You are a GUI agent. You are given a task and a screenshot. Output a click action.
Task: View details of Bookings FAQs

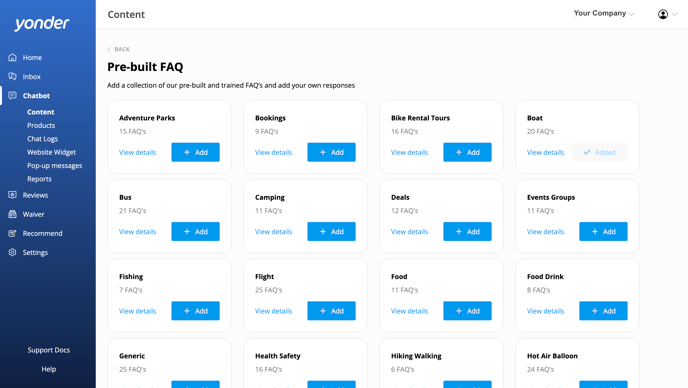click(273, 152)
